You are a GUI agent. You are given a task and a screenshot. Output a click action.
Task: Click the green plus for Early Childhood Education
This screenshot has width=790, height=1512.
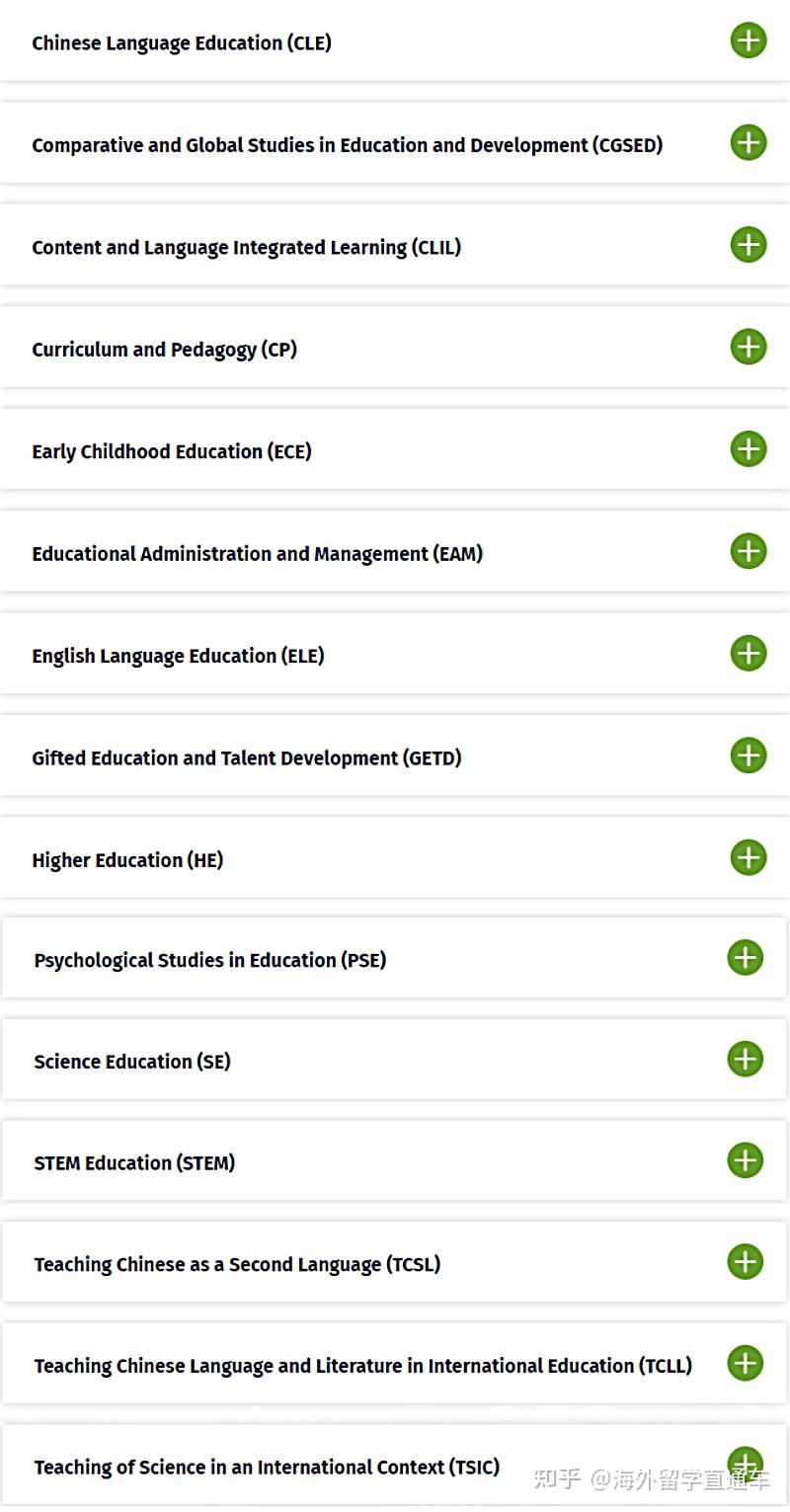(748, 448)
